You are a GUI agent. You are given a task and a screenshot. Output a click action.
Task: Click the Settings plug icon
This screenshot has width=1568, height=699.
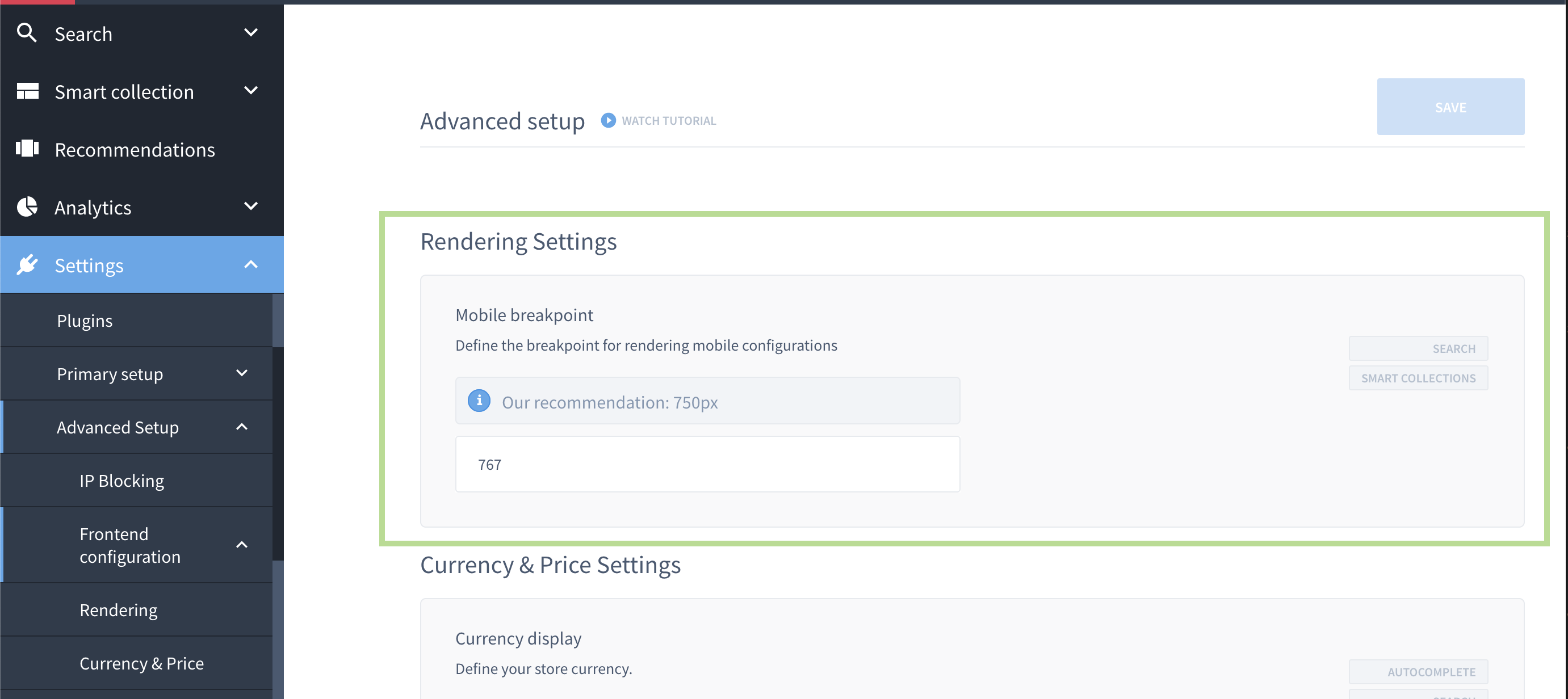point(27,264)
